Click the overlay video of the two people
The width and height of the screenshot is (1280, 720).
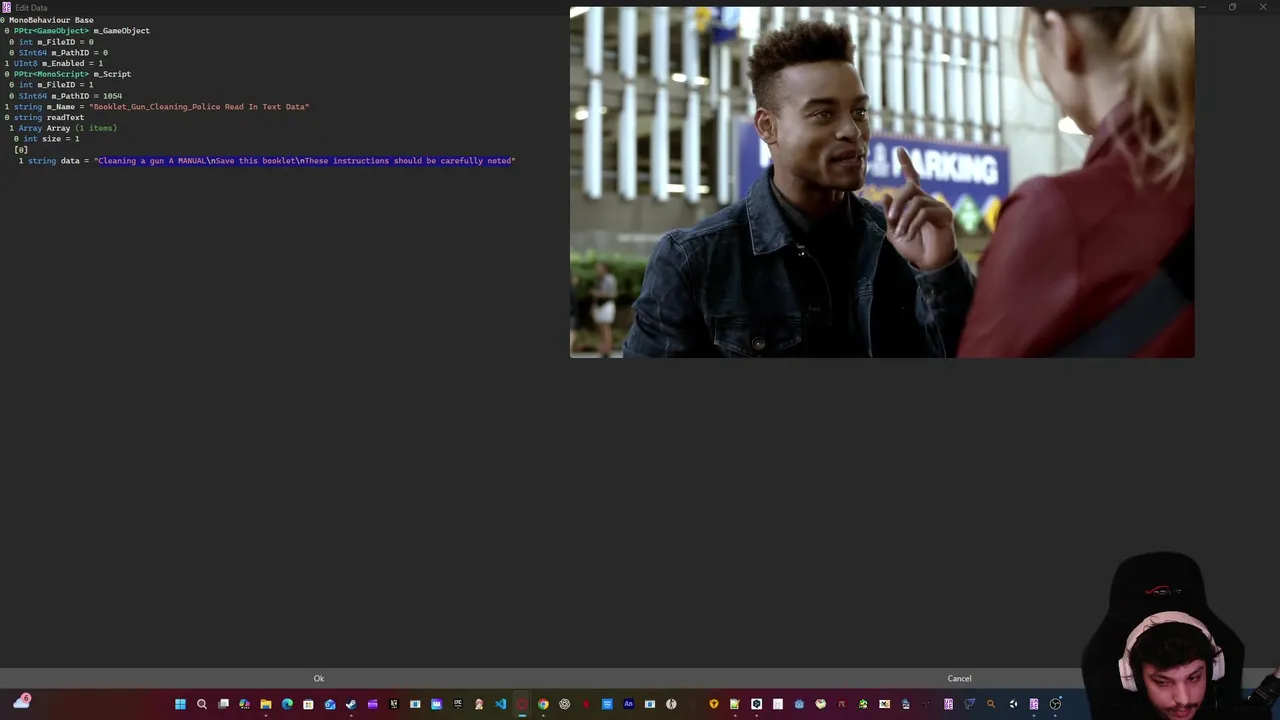(882, 182)
